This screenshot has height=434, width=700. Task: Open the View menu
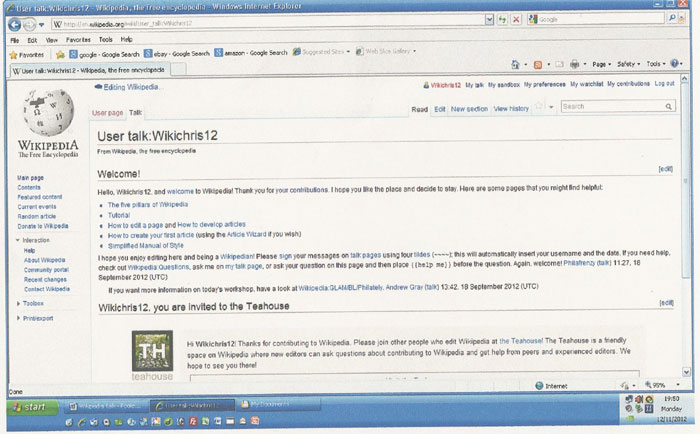coord(51,40)
